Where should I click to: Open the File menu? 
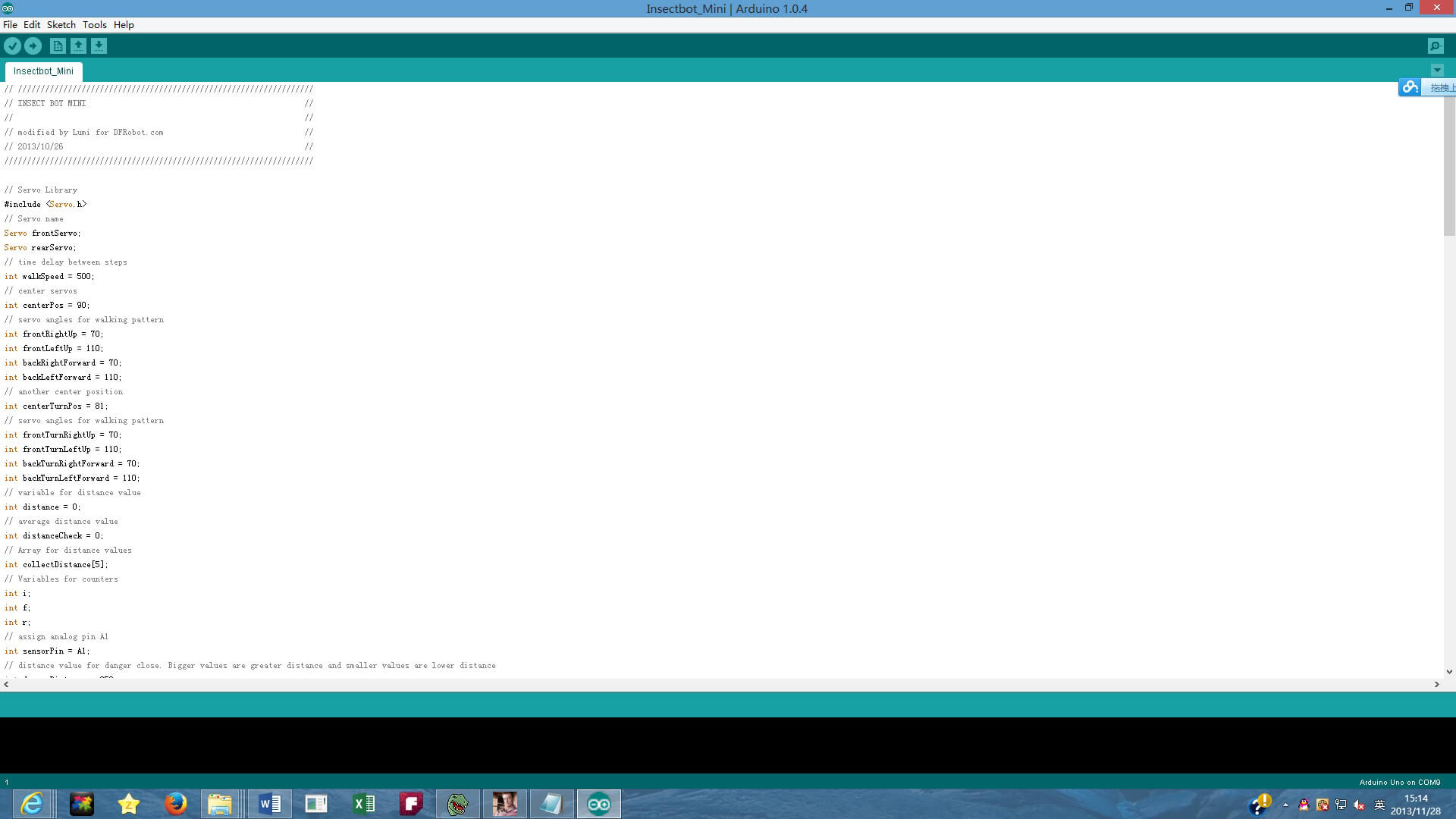[10, 25]
